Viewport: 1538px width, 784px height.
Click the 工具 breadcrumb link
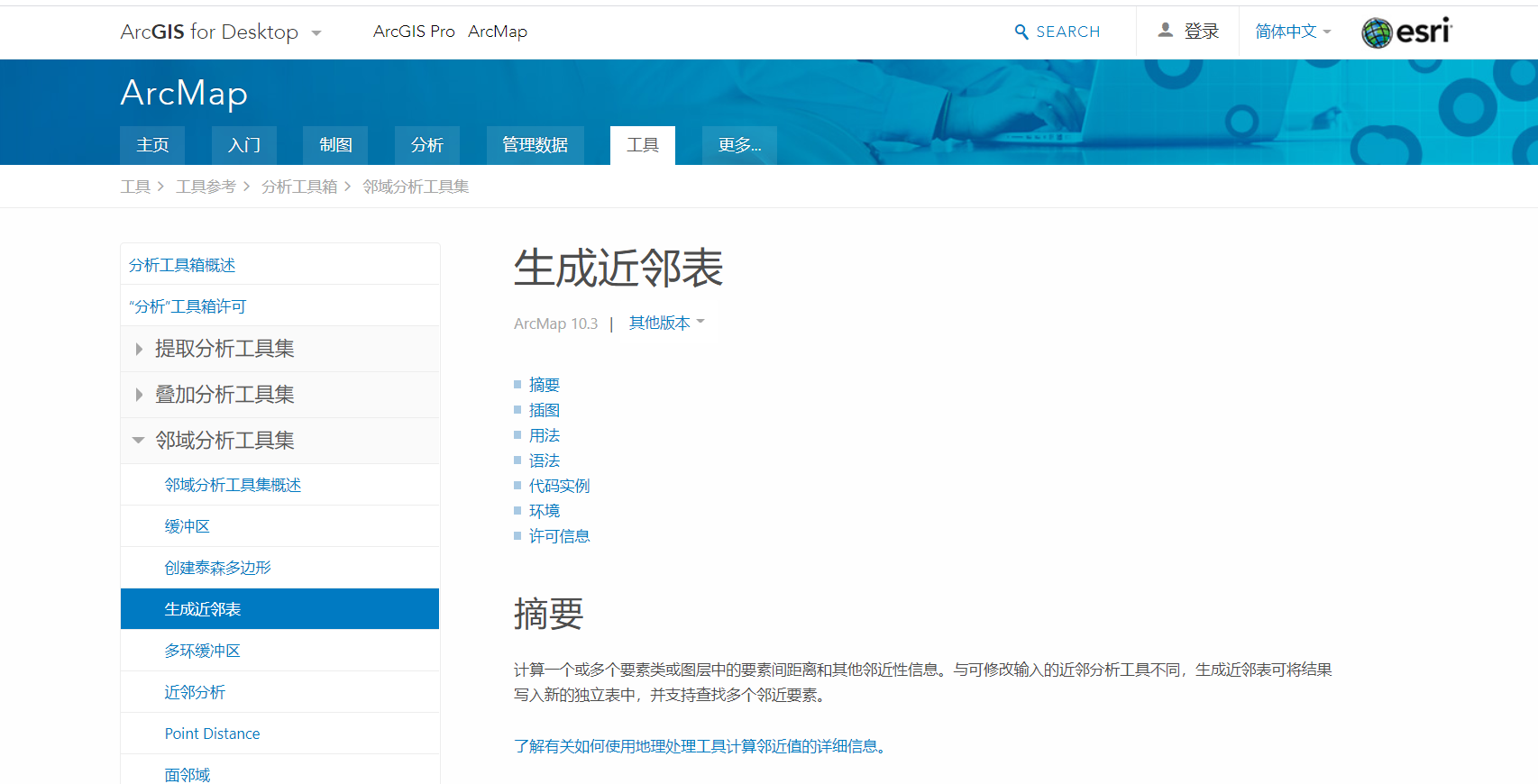coord(135,187)
